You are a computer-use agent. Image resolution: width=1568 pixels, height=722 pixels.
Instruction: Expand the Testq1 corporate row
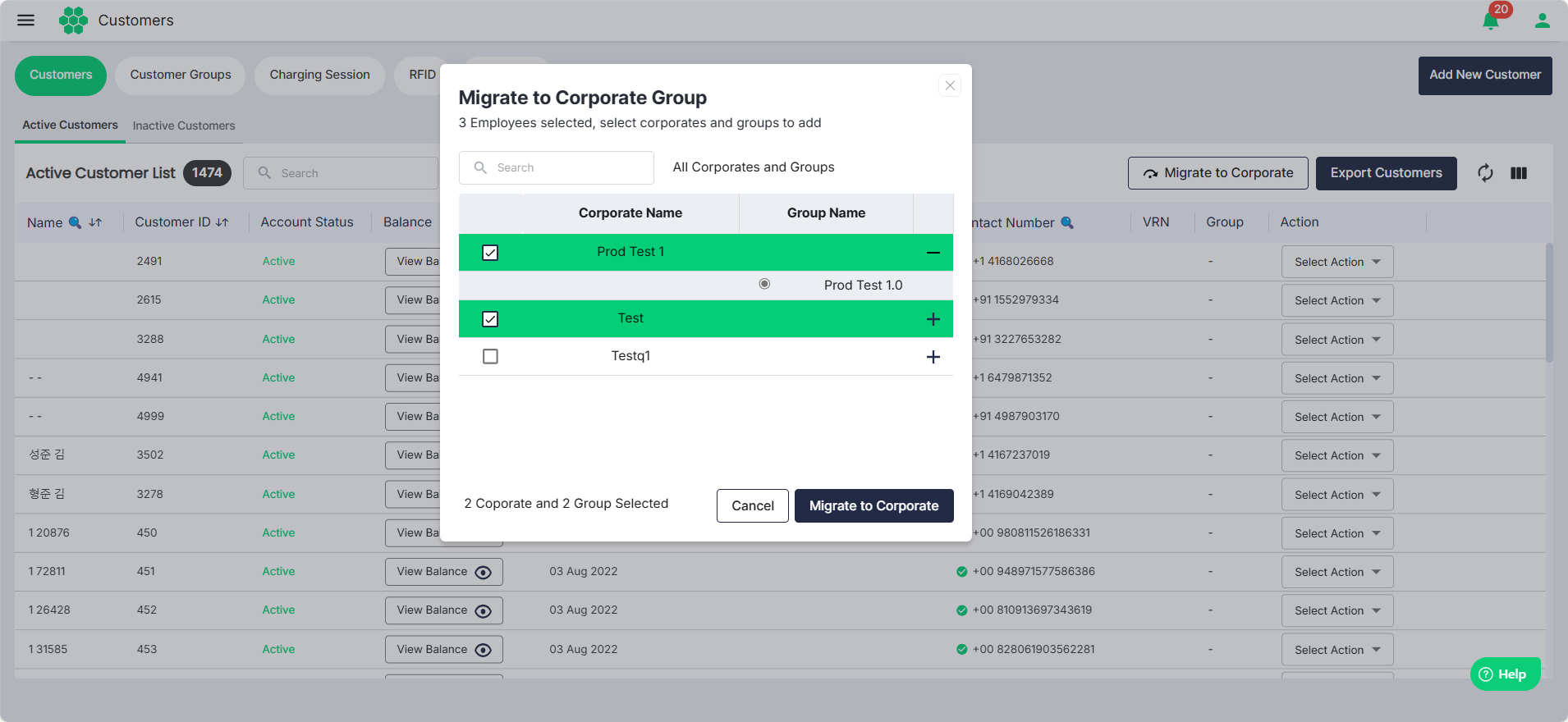tap(933, 357)
